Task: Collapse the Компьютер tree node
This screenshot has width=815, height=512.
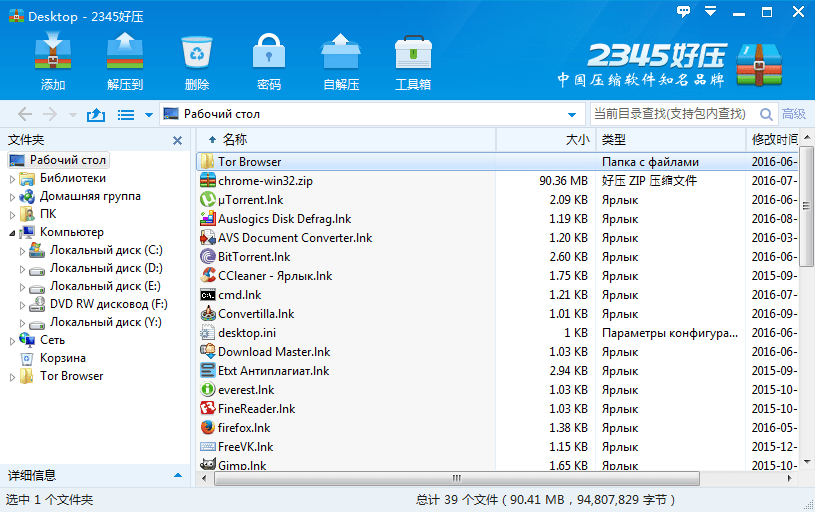Action: click(13, 233)
